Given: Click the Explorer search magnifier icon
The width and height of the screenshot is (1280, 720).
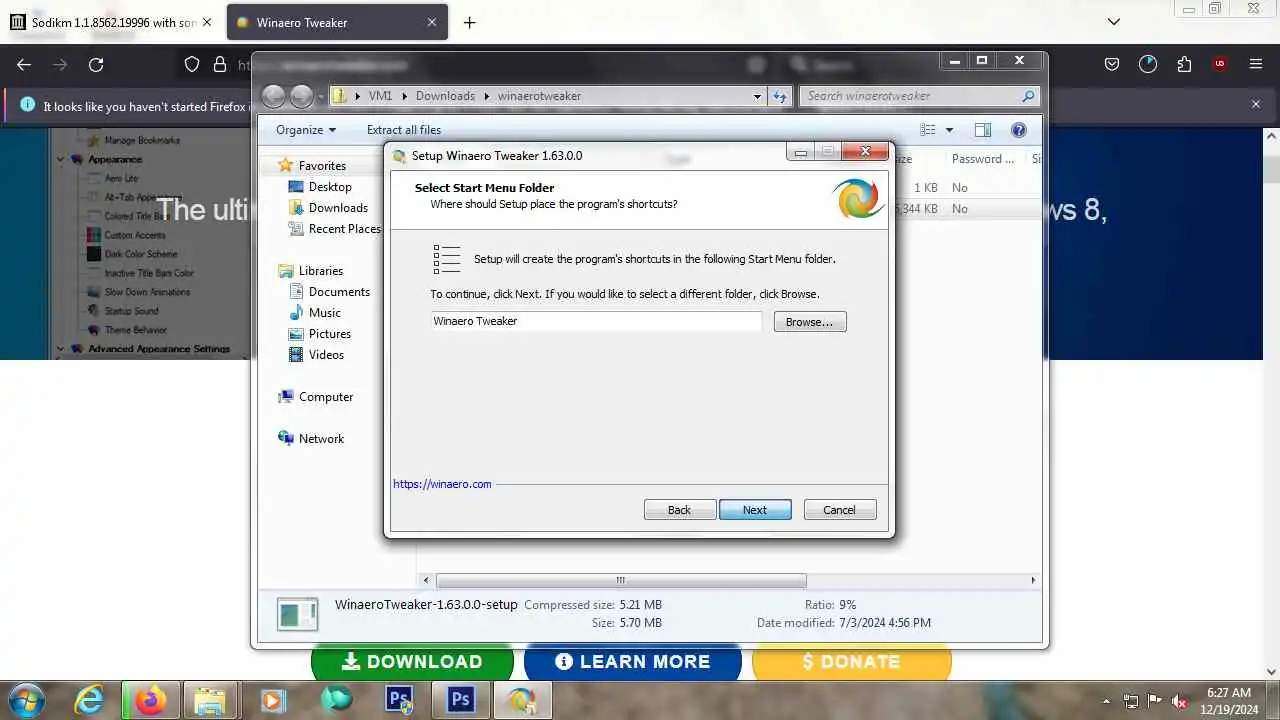Looking at the screenshot, I should pos(1028,96).
